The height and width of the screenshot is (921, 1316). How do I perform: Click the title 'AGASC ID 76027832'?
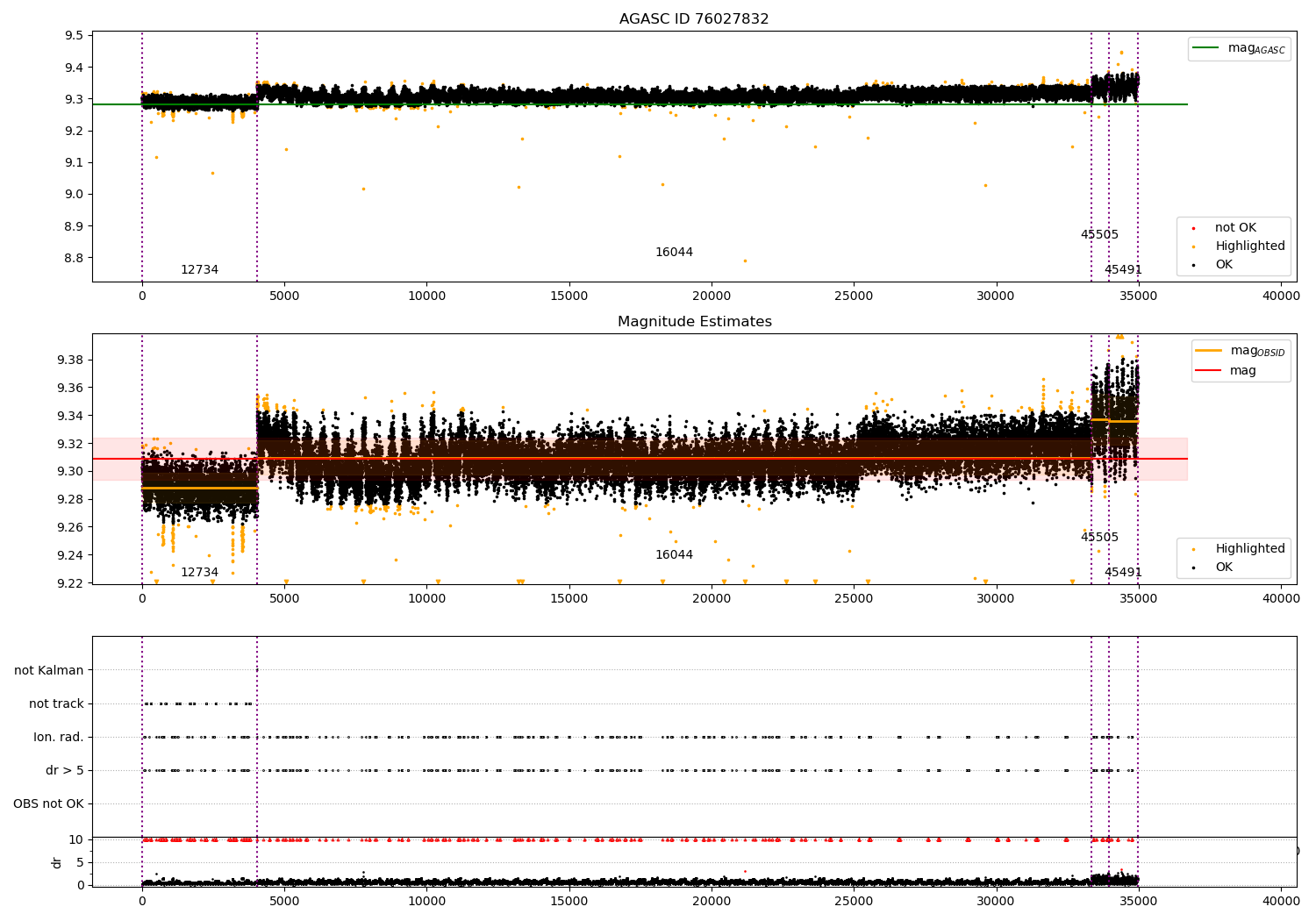pyautogui.click(x=694, y=19)
